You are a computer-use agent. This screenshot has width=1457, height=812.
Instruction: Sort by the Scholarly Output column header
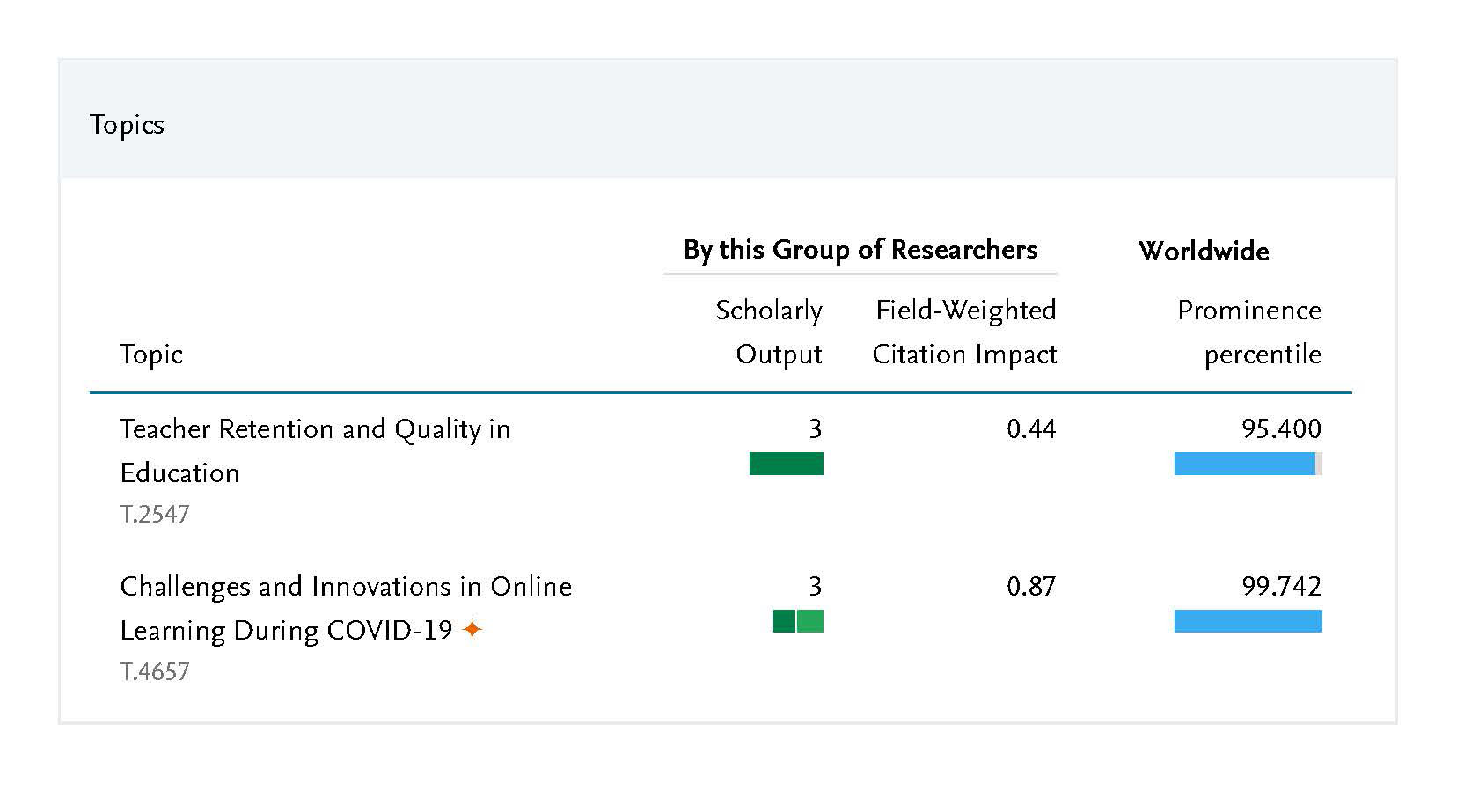[x=769, y=332]
